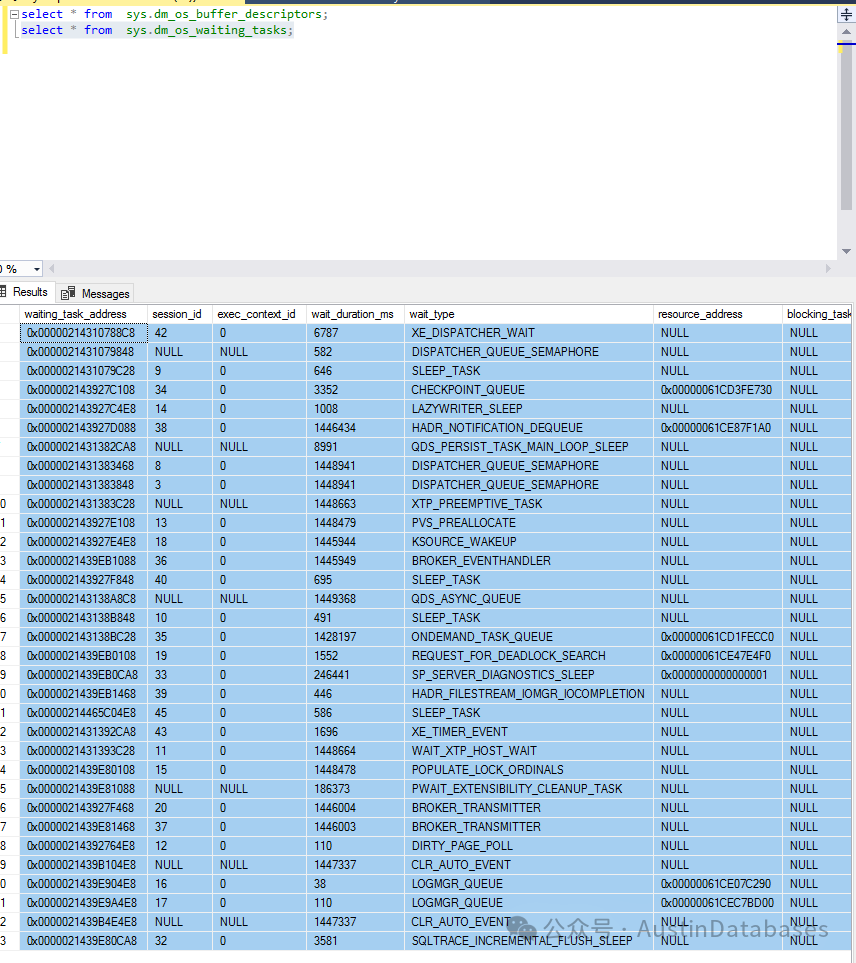Click the split editor window icon
This screenshot has height=963, width=856.
pos(846,15)
